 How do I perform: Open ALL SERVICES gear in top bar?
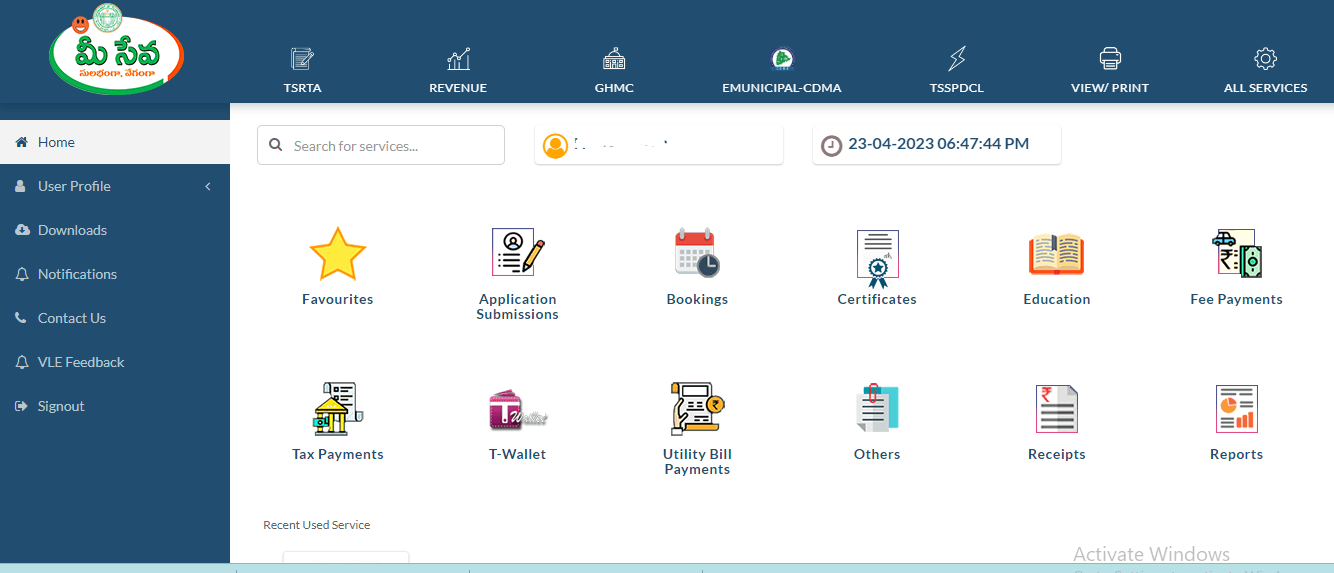pos(1265,70)
